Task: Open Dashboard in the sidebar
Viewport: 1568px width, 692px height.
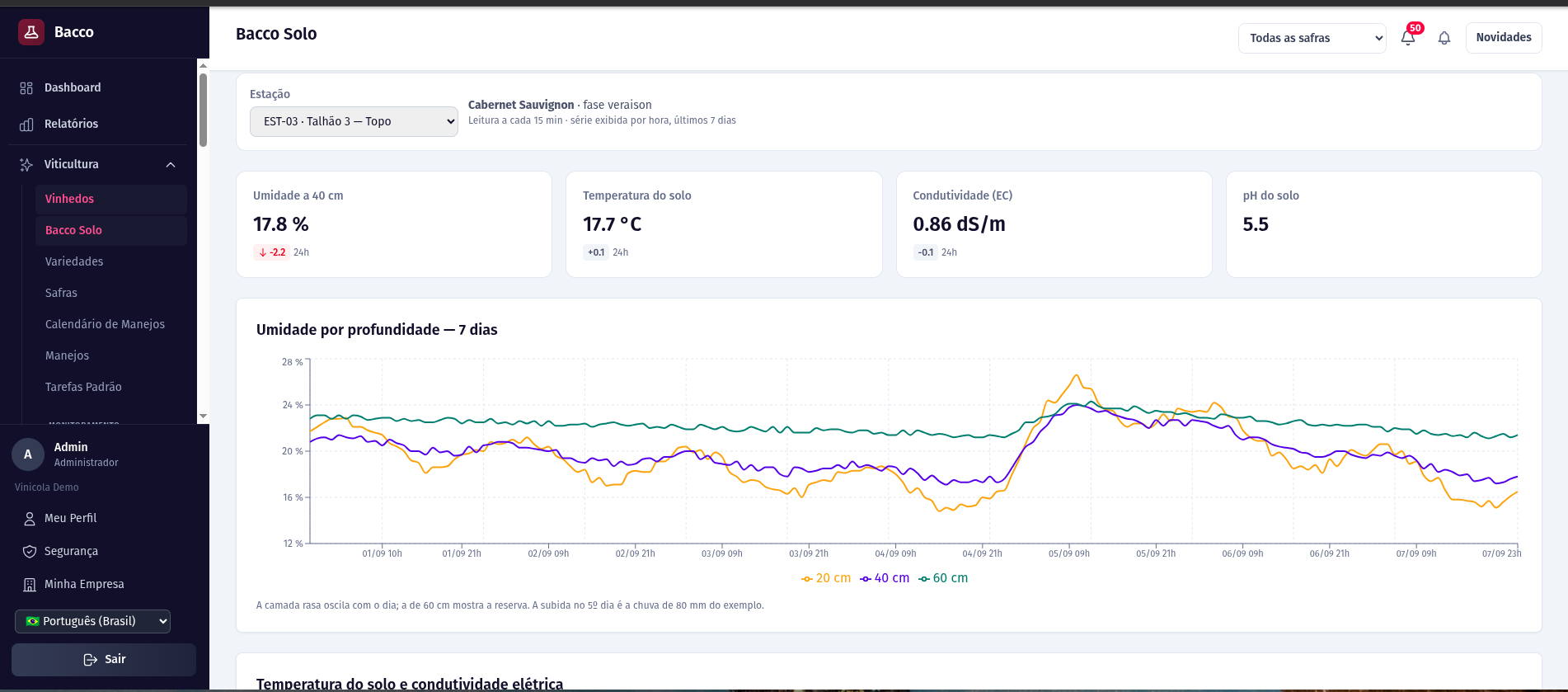Action: pos(97,88)
